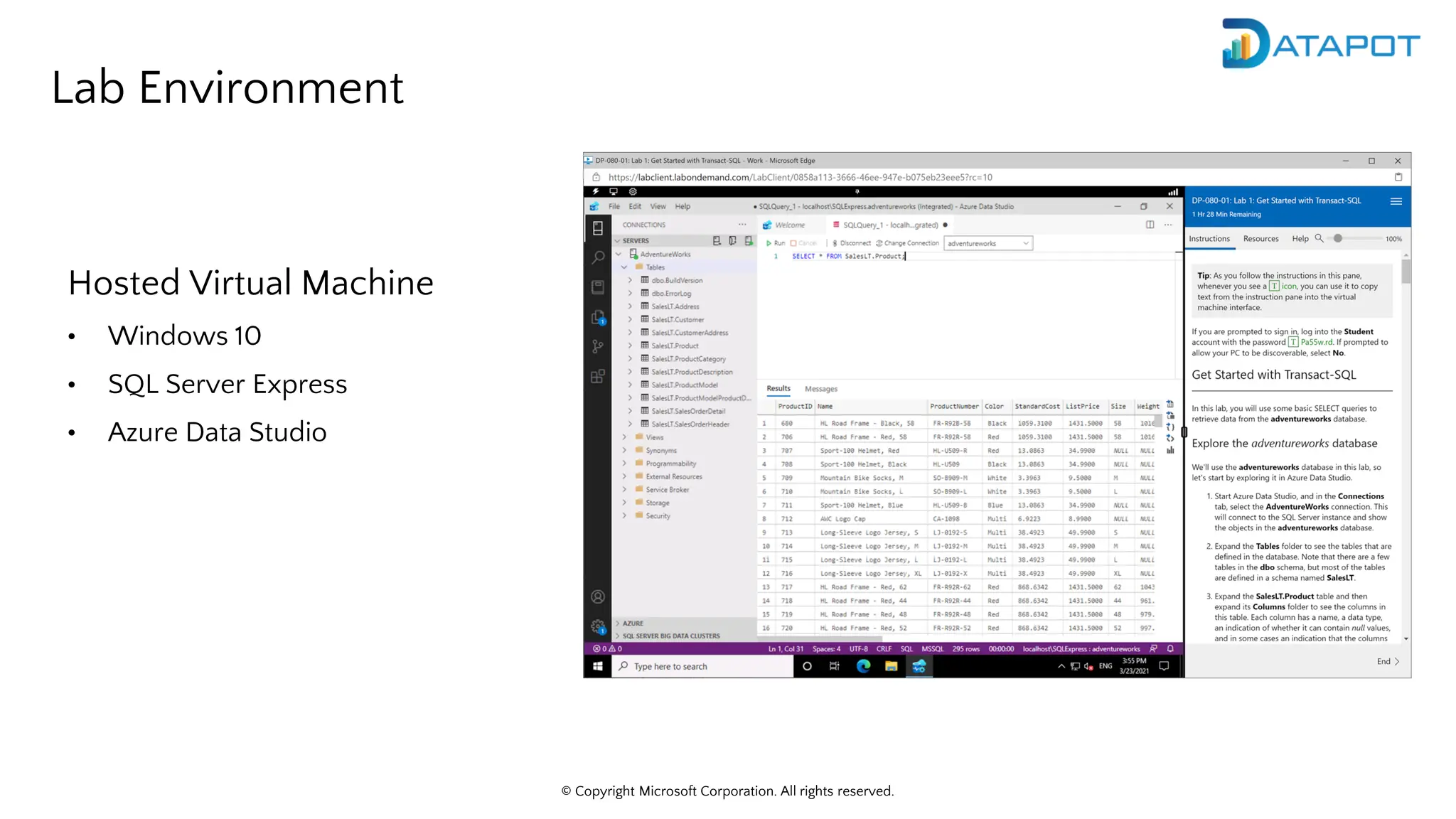The image size is (1456, 819).
Task: Expand the Views folder
Action: point(624,438)
